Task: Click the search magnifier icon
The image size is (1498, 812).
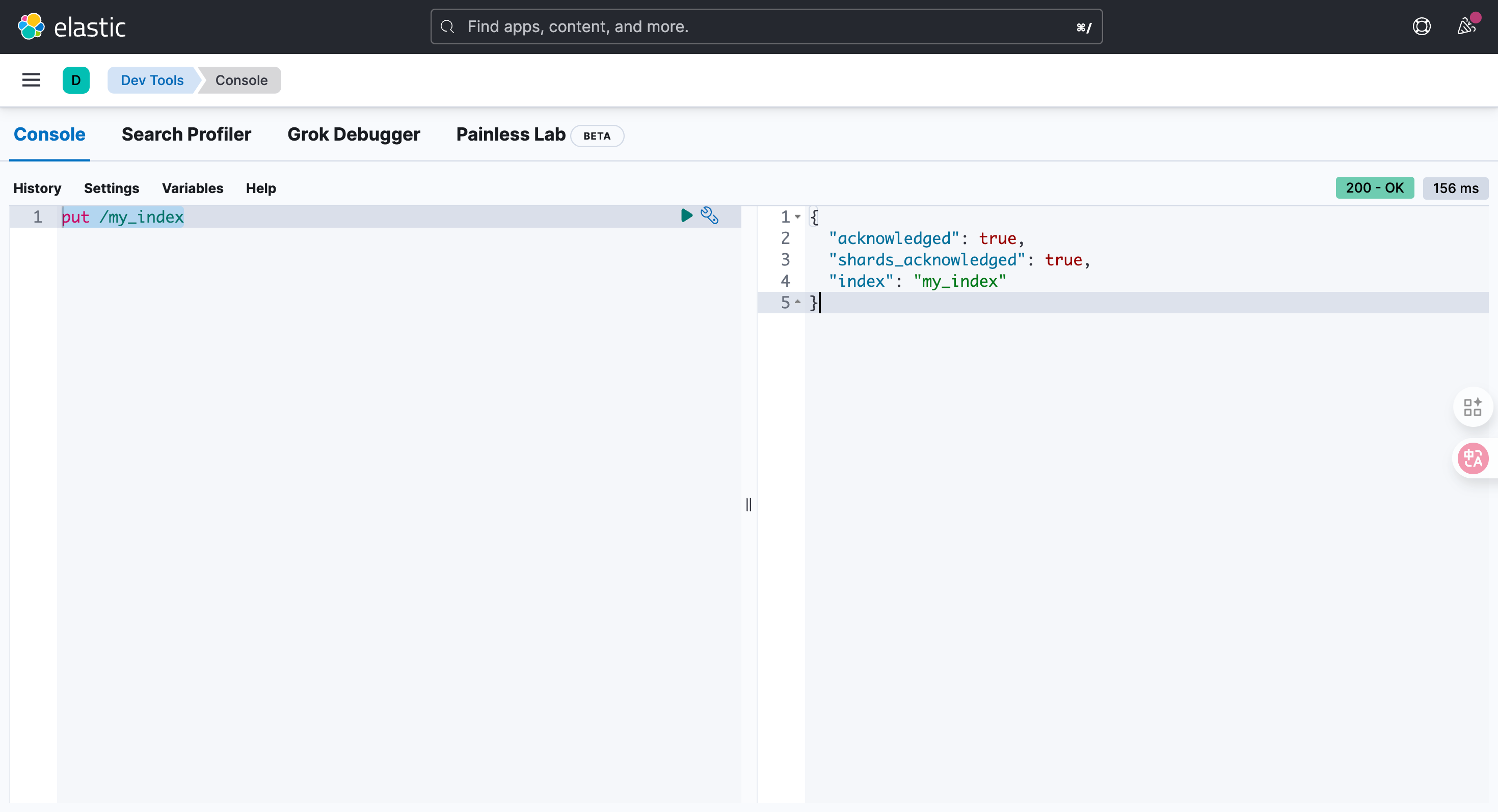Action: [447, 26]
